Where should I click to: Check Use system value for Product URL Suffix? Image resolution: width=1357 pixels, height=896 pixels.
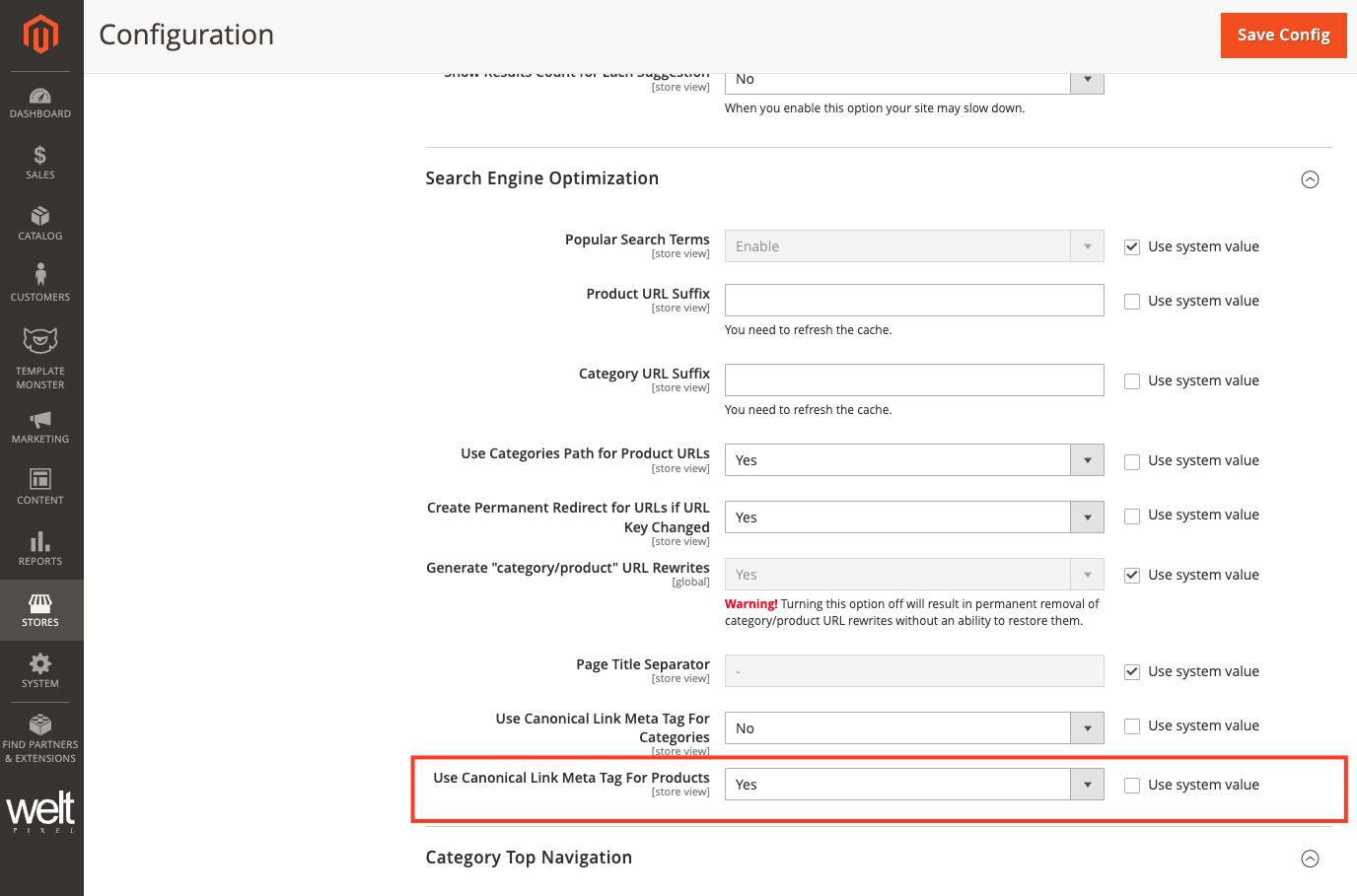1132,302
